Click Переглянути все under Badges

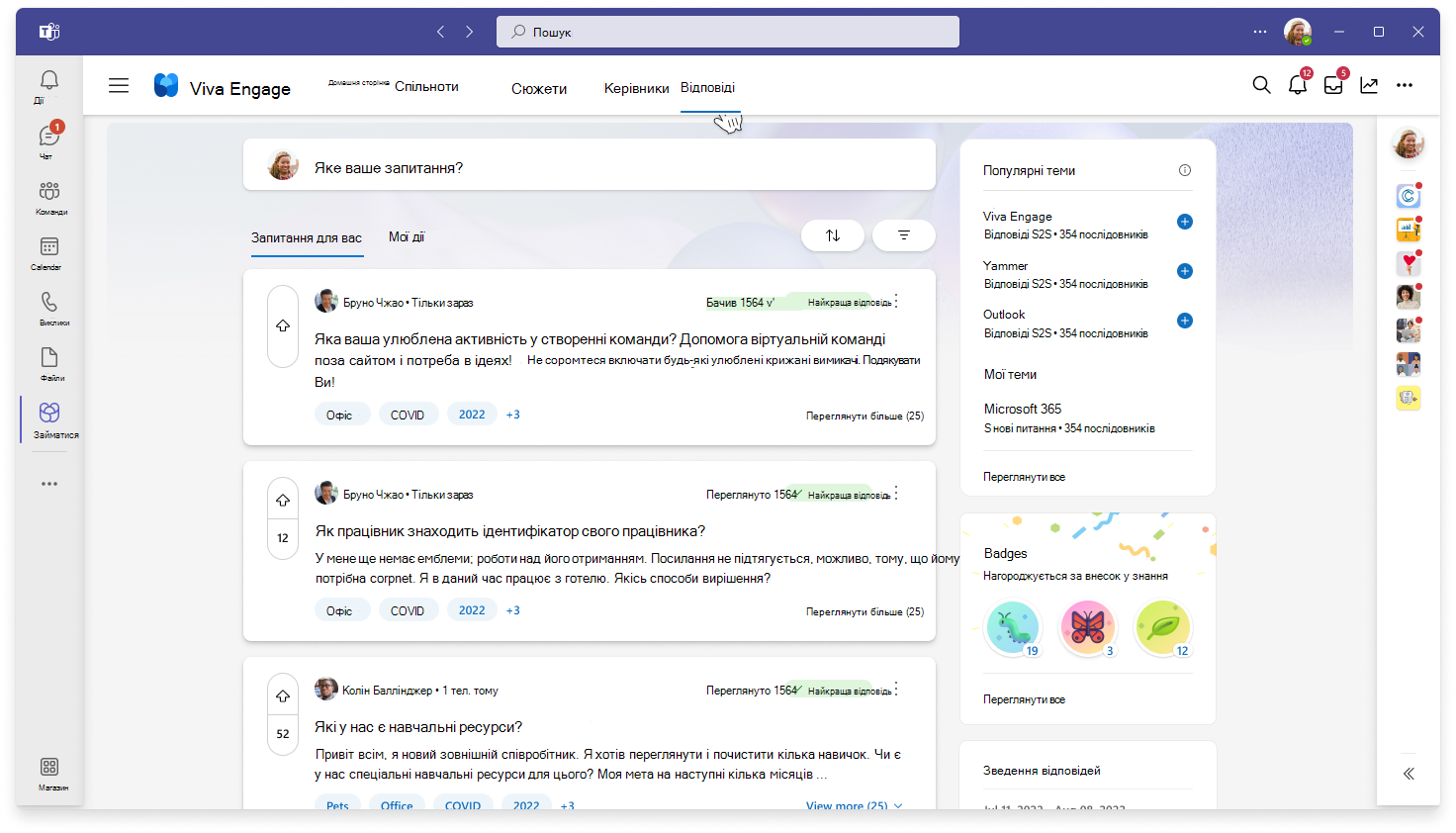pos(1024,699)
